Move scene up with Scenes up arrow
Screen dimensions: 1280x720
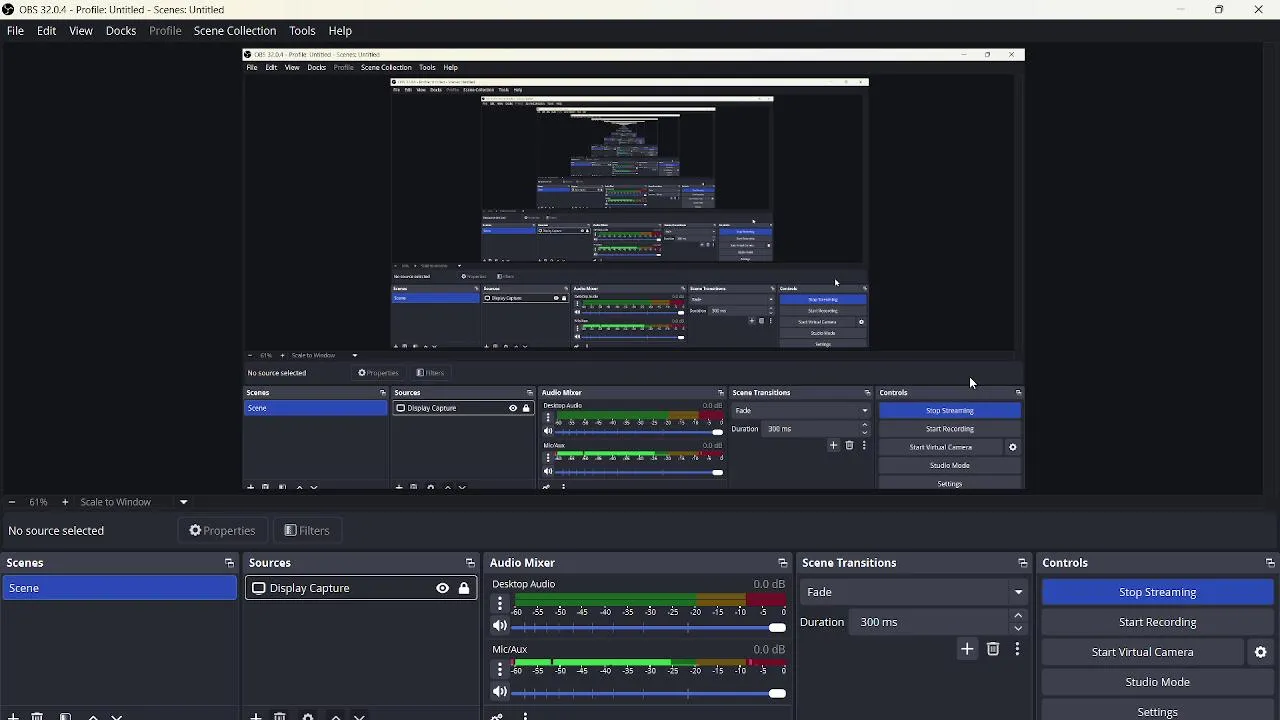point(93,716)
